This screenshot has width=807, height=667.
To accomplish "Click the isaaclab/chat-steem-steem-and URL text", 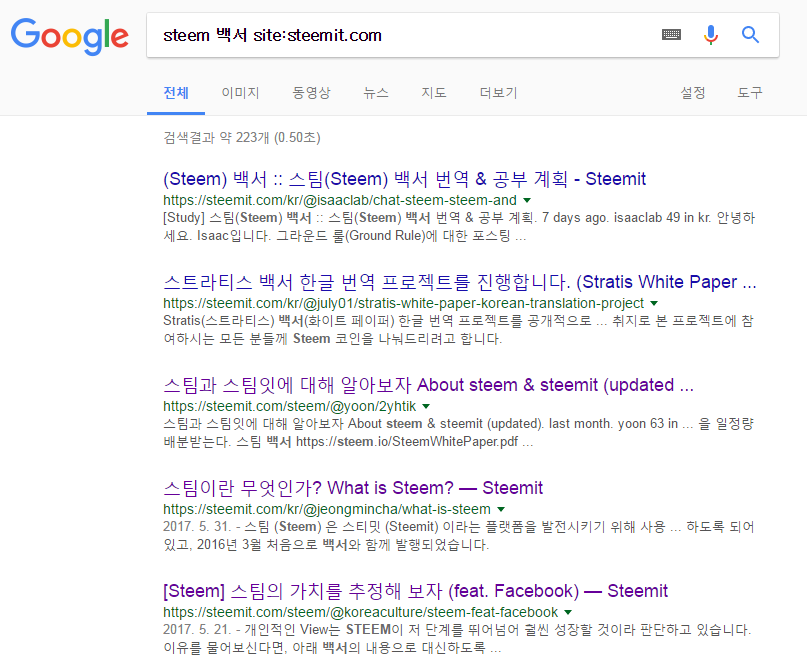I will coord(340,200).
